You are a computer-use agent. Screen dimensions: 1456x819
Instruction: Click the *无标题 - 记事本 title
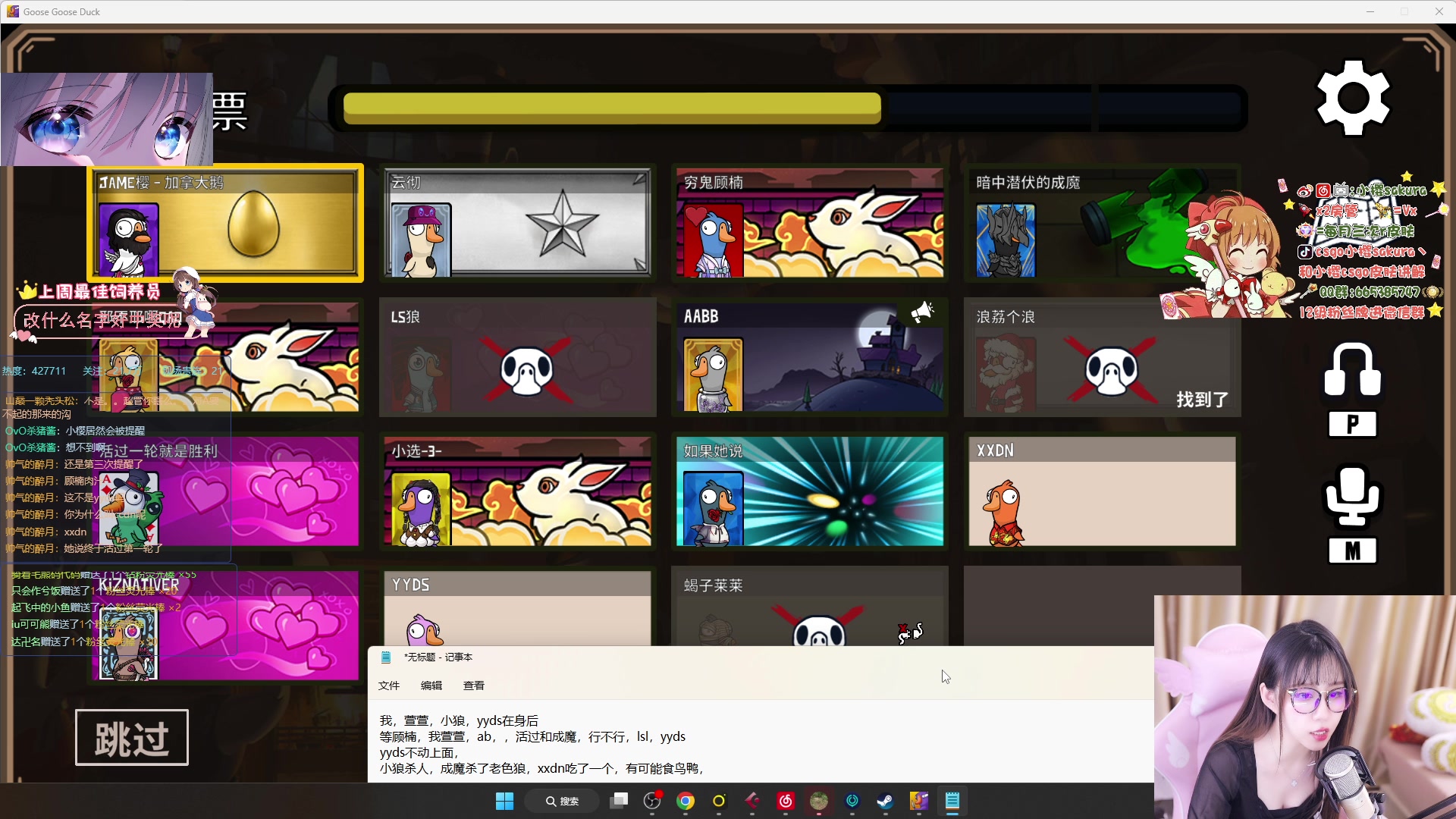coord(438,657)
